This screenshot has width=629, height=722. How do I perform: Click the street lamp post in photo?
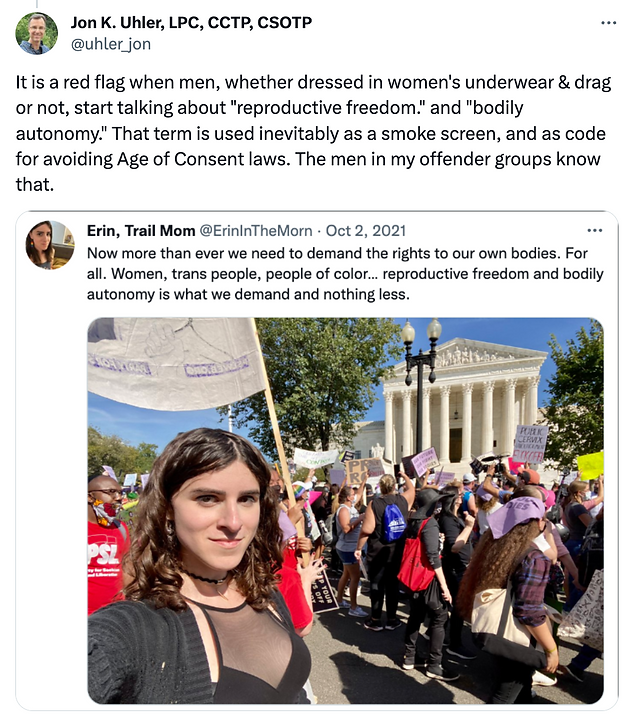coord(420,387)
